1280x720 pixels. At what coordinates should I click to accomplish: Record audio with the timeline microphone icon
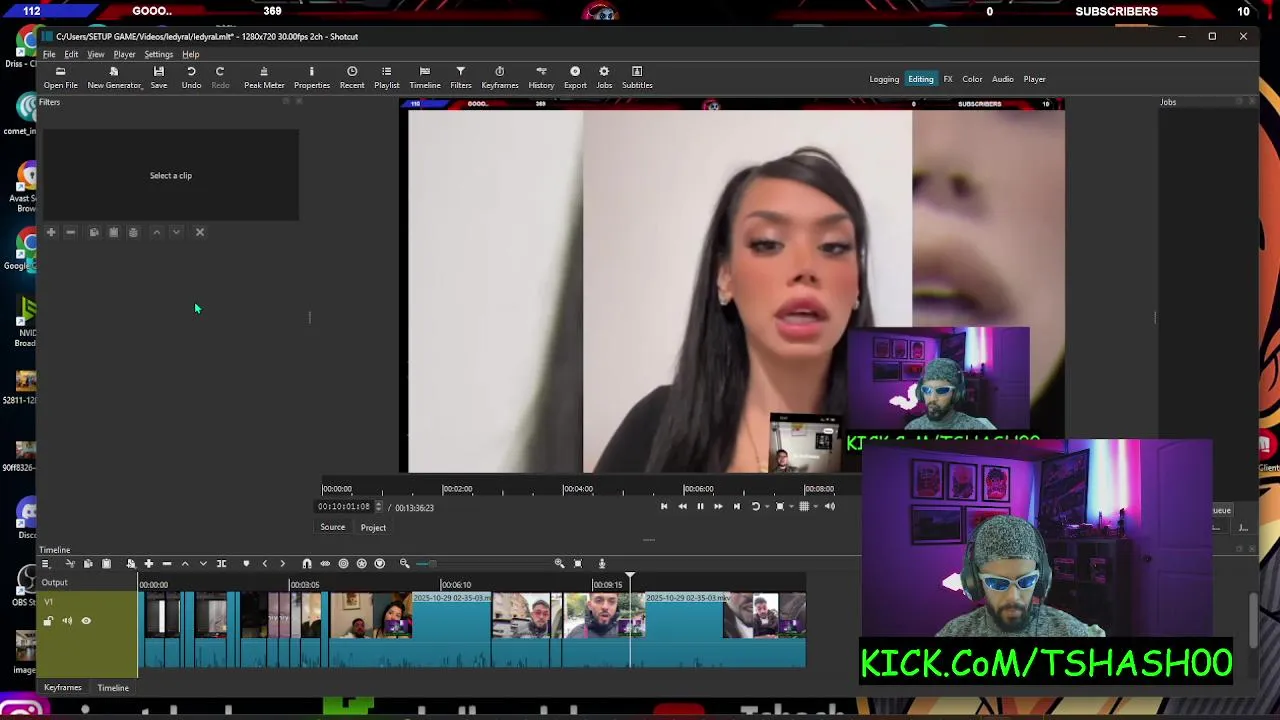click(602, 563)
